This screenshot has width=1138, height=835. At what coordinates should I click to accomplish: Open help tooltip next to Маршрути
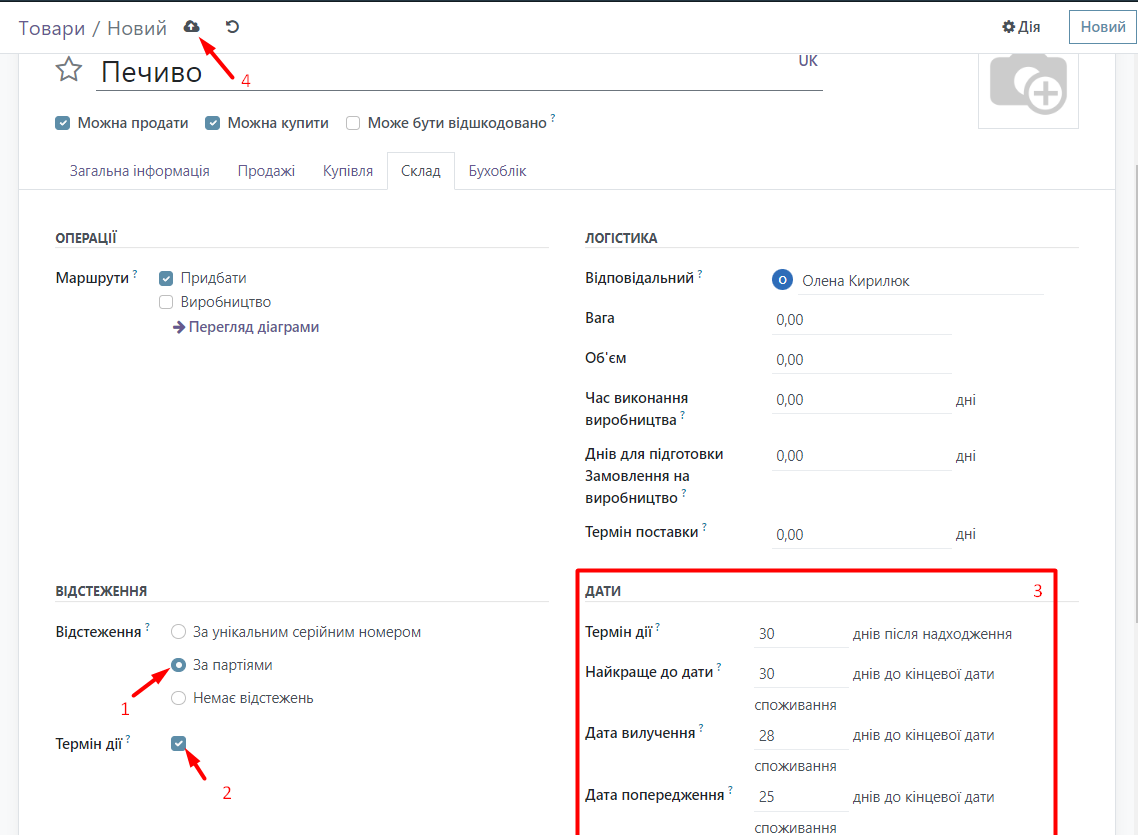coord(135,273)
